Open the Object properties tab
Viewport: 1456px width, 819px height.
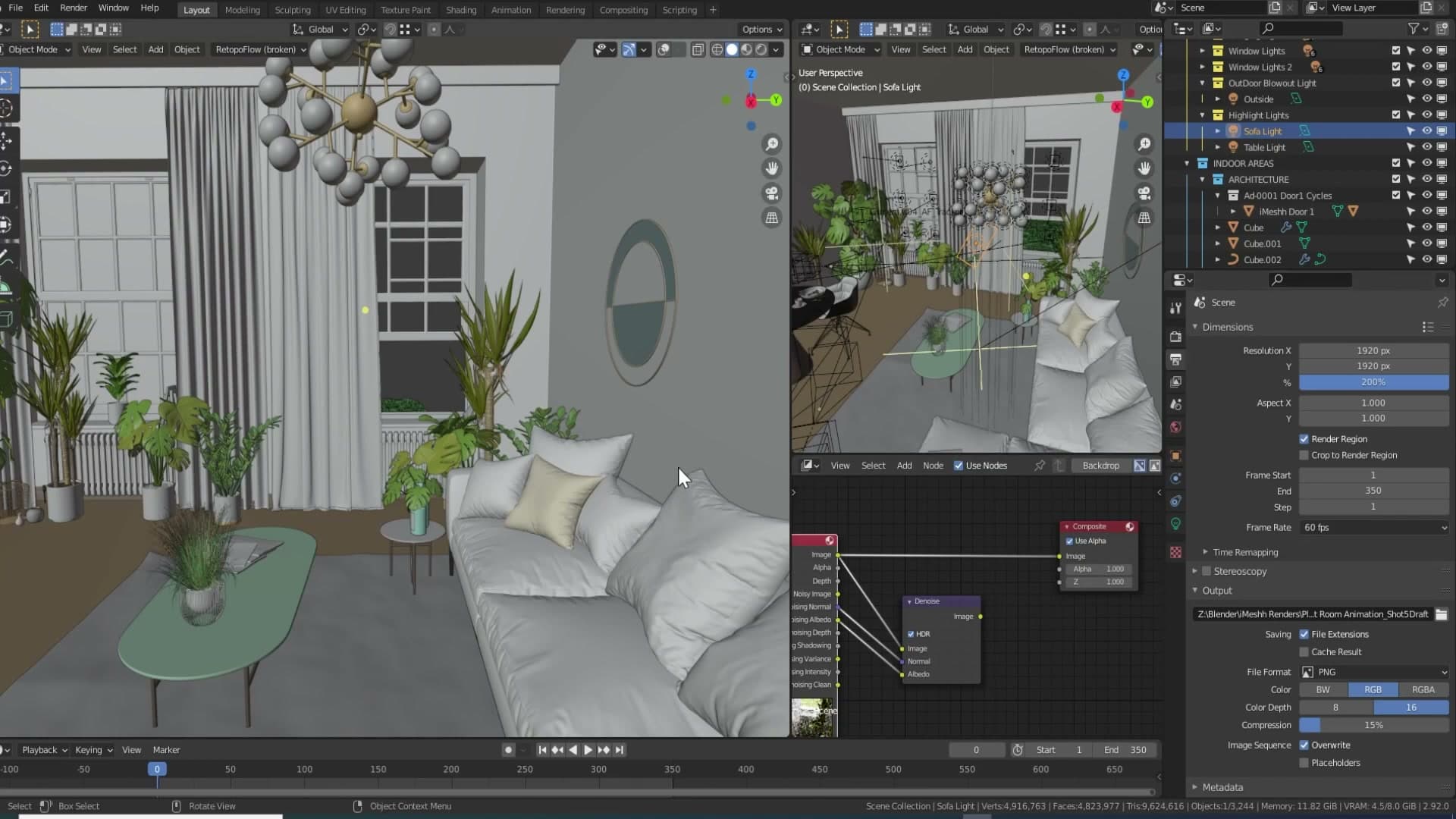coord(1175,456)
